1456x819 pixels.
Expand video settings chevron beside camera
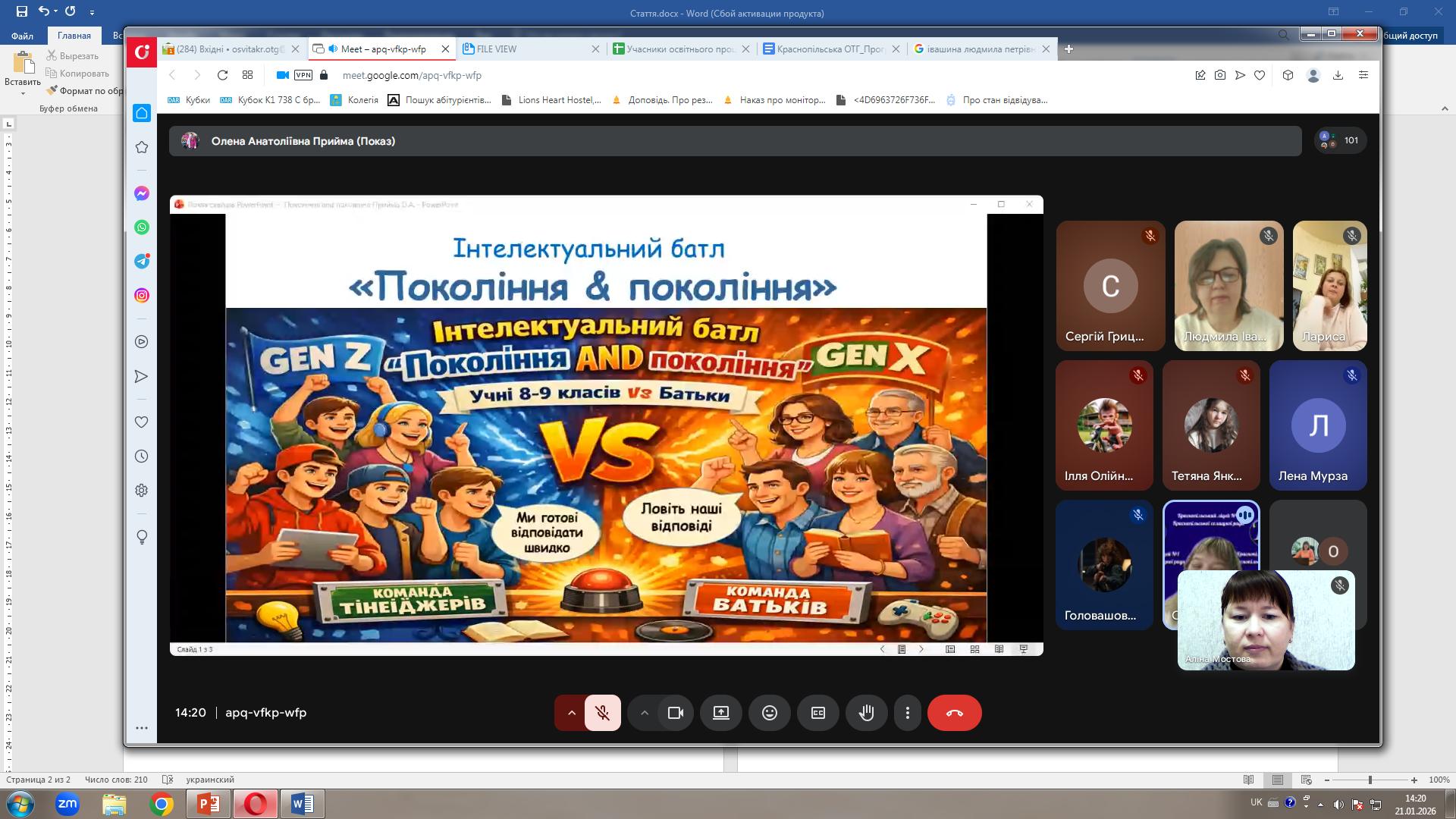pos(644,713)
